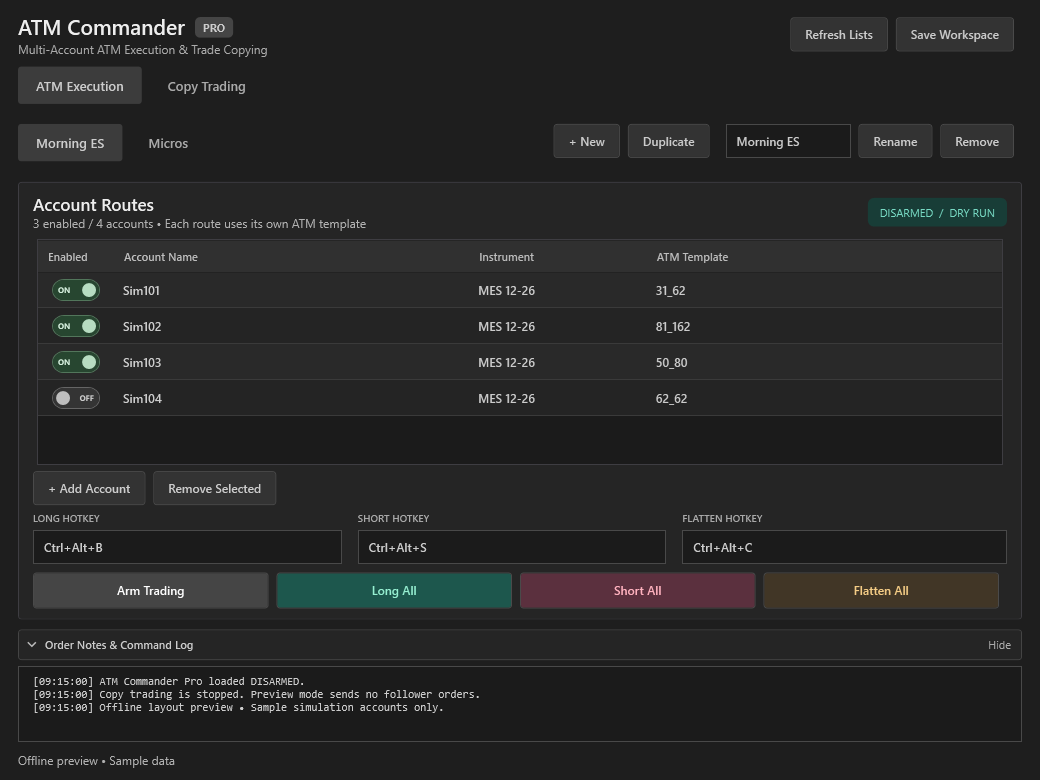Click the Instrument column header
The width and height of the screenshot is (1040, 780).
pyautogui.click(x=506, y=257)
